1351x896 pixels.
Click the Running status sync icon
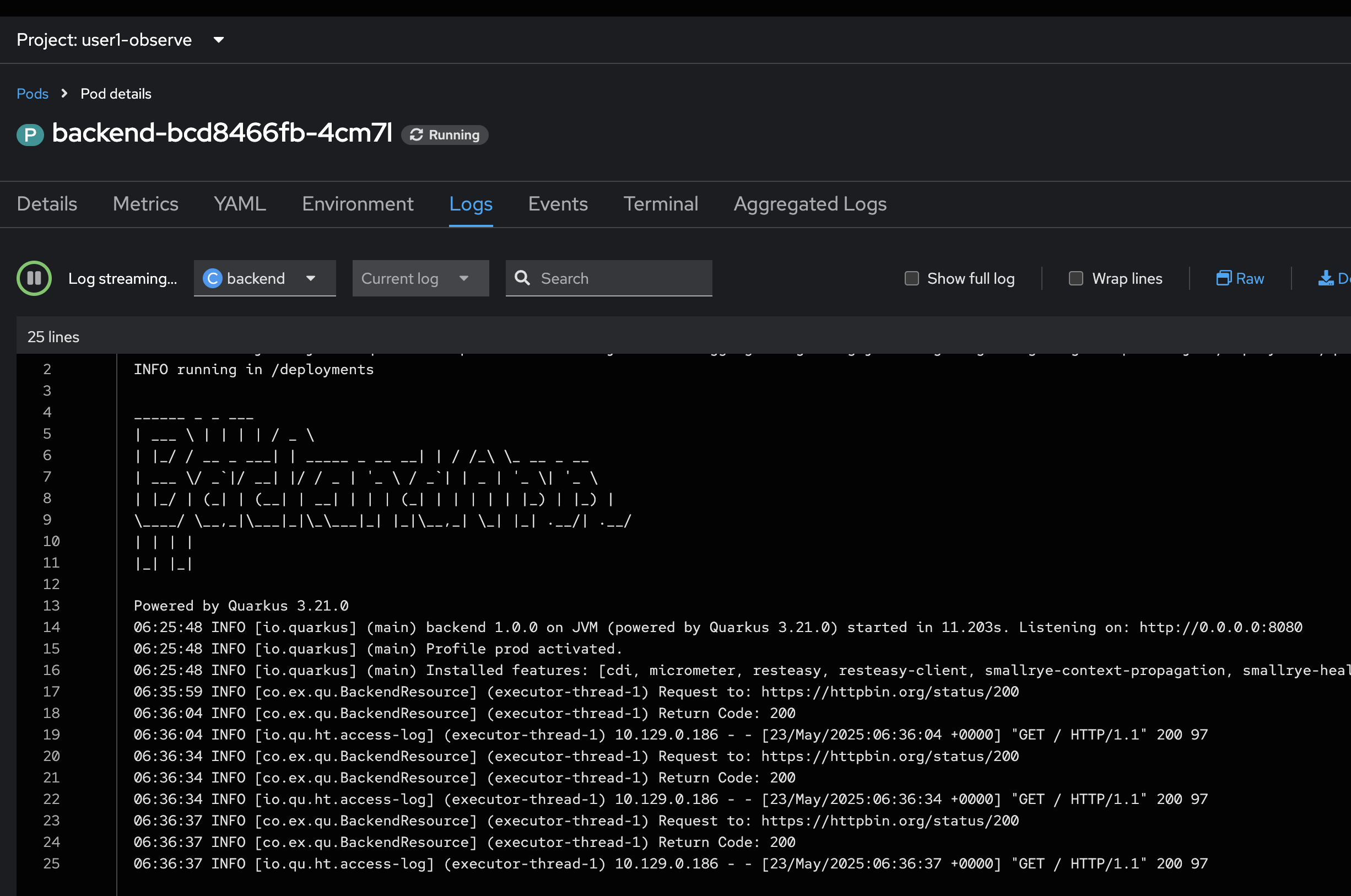click(417, 135)
